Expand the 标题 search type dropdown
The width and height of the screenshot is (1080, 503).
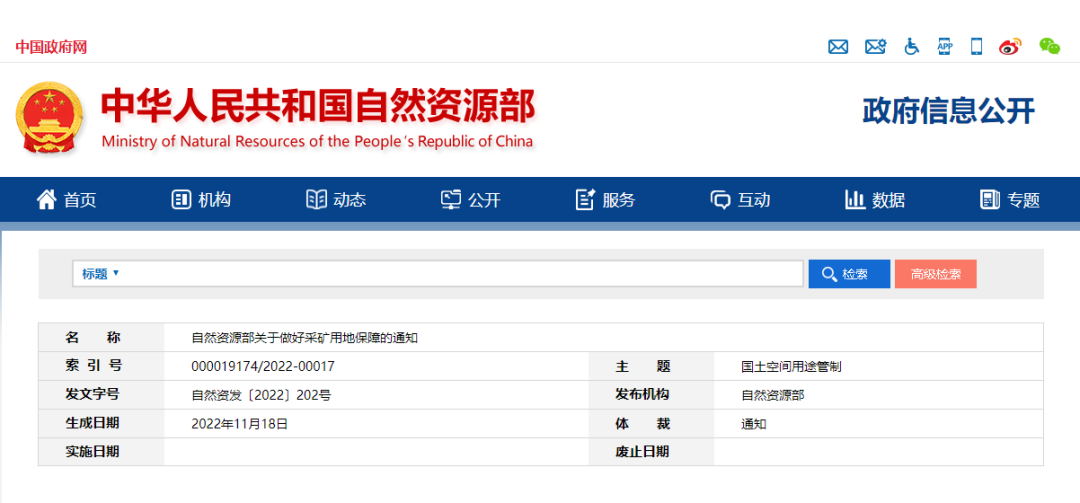click(101, 274)
